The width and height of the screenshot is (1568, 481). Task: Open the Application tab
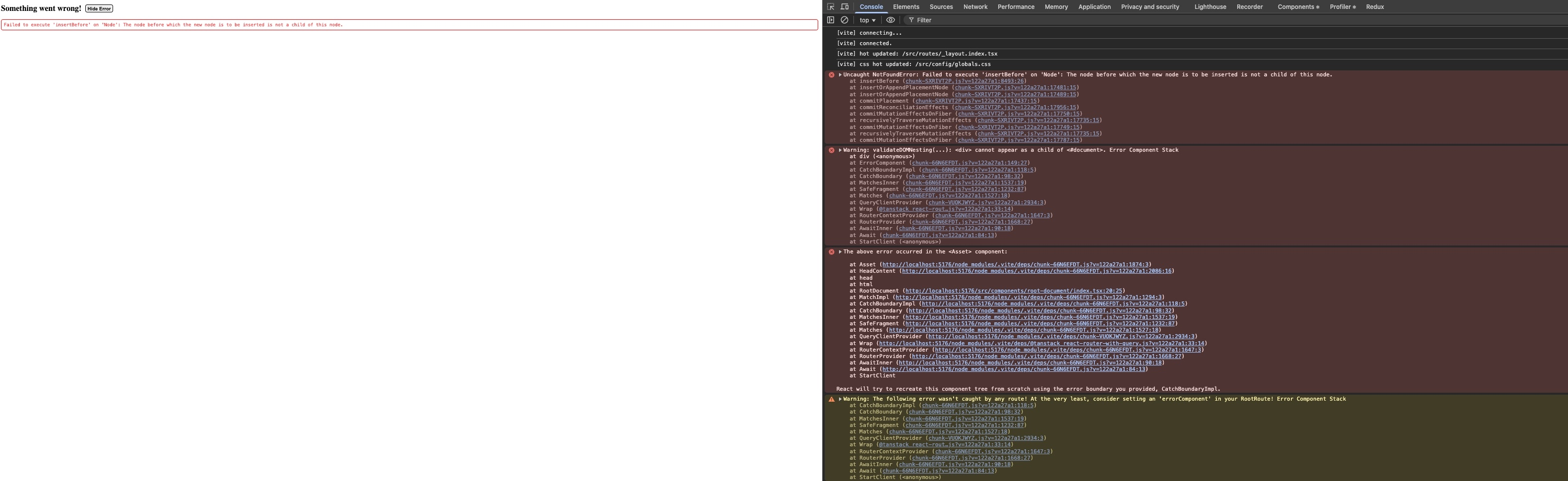pyautogui.click(x=1094, y=7)
